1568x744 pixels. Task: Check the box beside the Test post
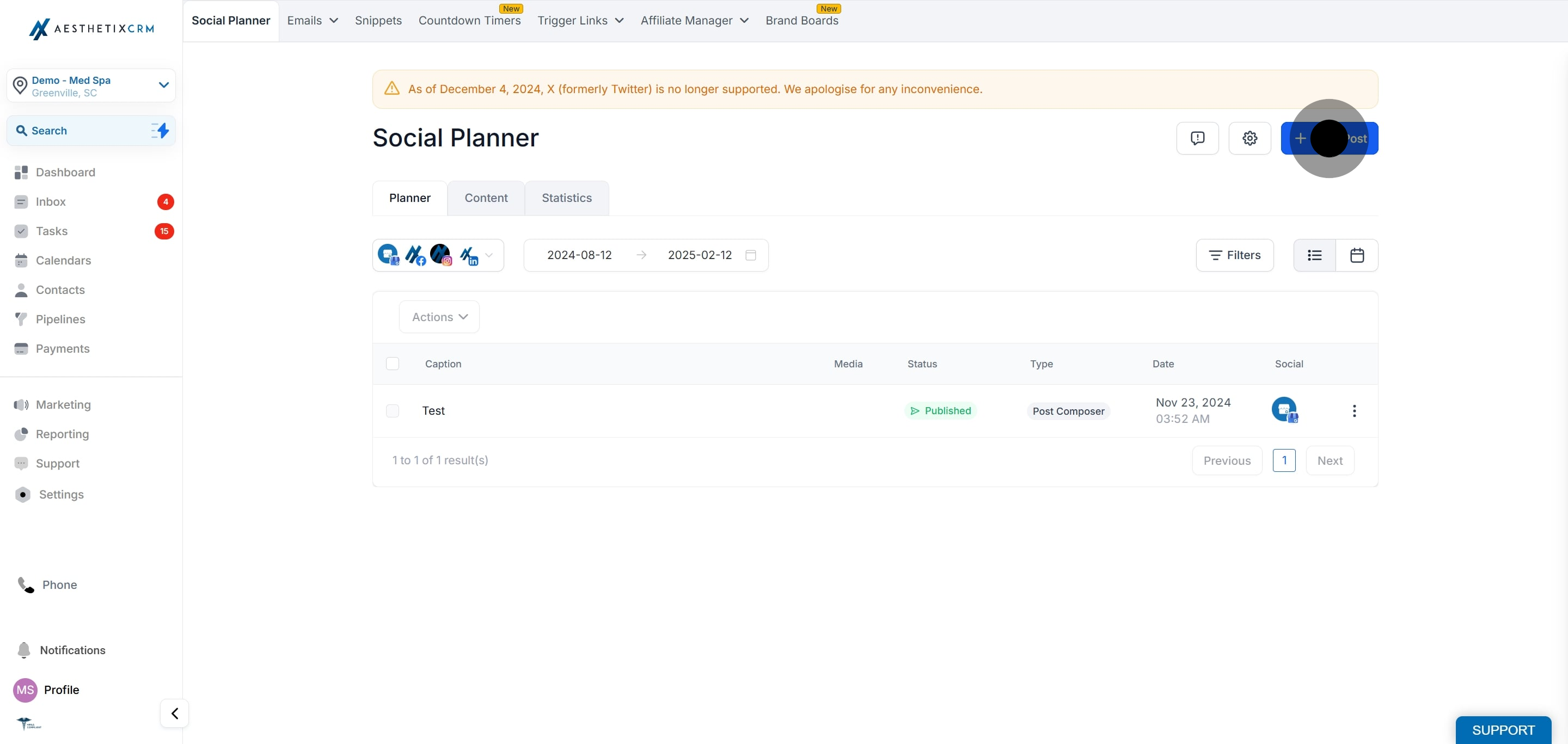[393, 410]
